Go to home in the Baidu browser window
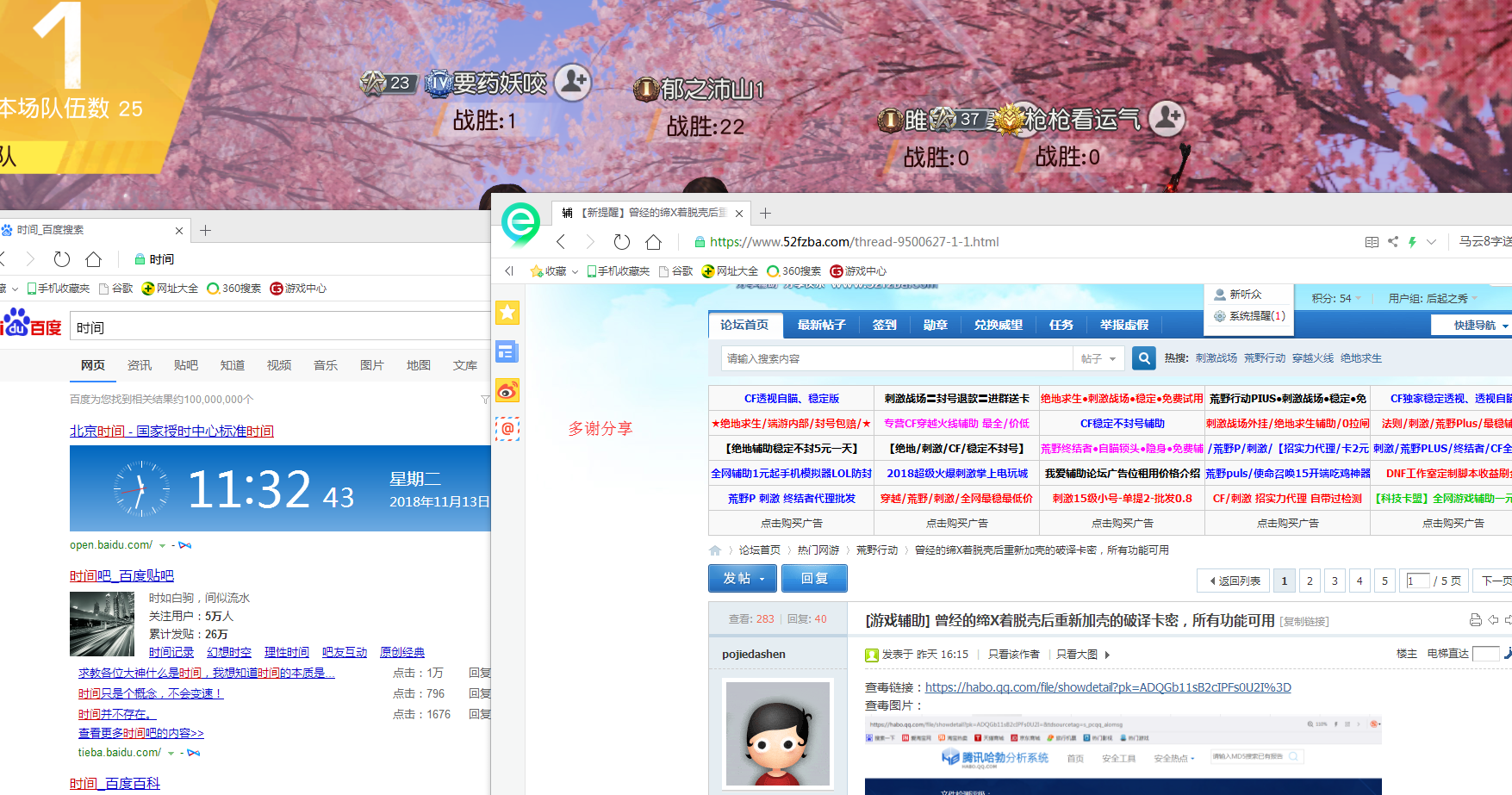Image resolution: width=1512 pixels, height=795 pixels. 93,259
